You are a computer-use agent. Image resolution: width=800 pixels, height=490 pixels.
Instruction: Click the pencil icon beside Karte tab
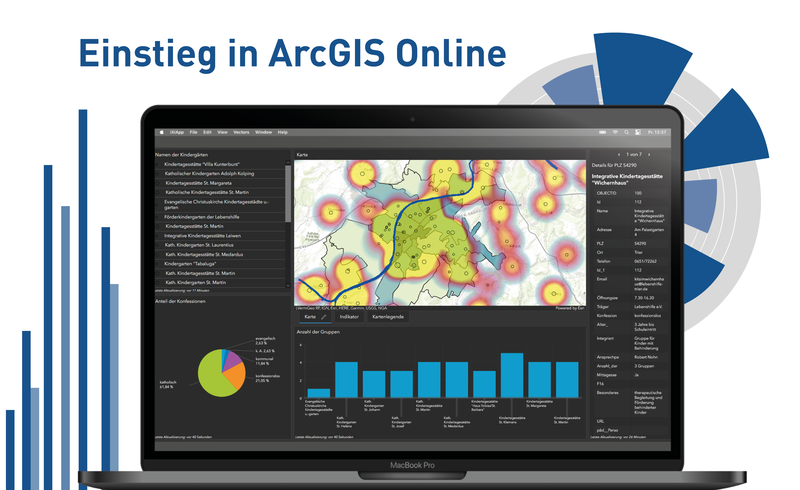(323, 317)
